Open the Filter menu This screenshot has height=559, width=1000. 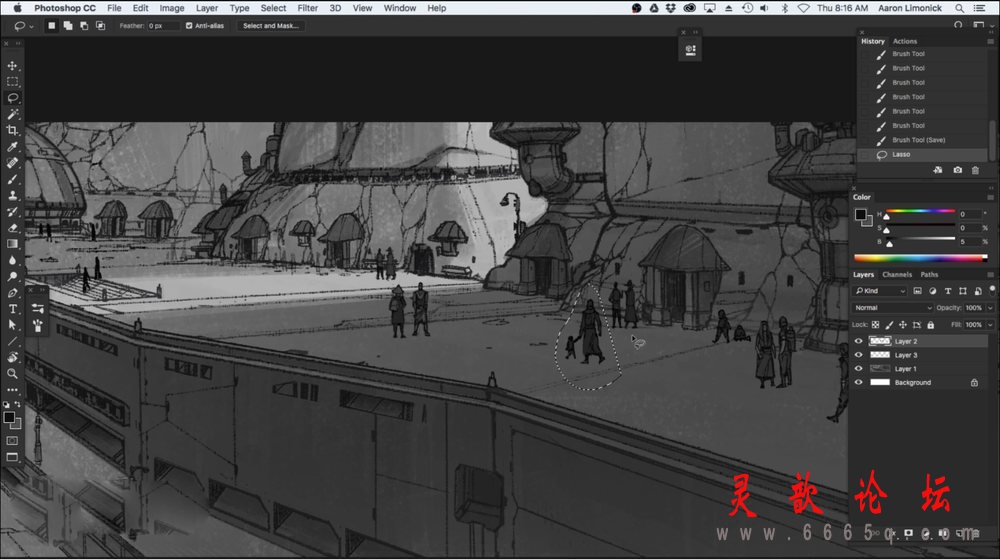(307, 8)
